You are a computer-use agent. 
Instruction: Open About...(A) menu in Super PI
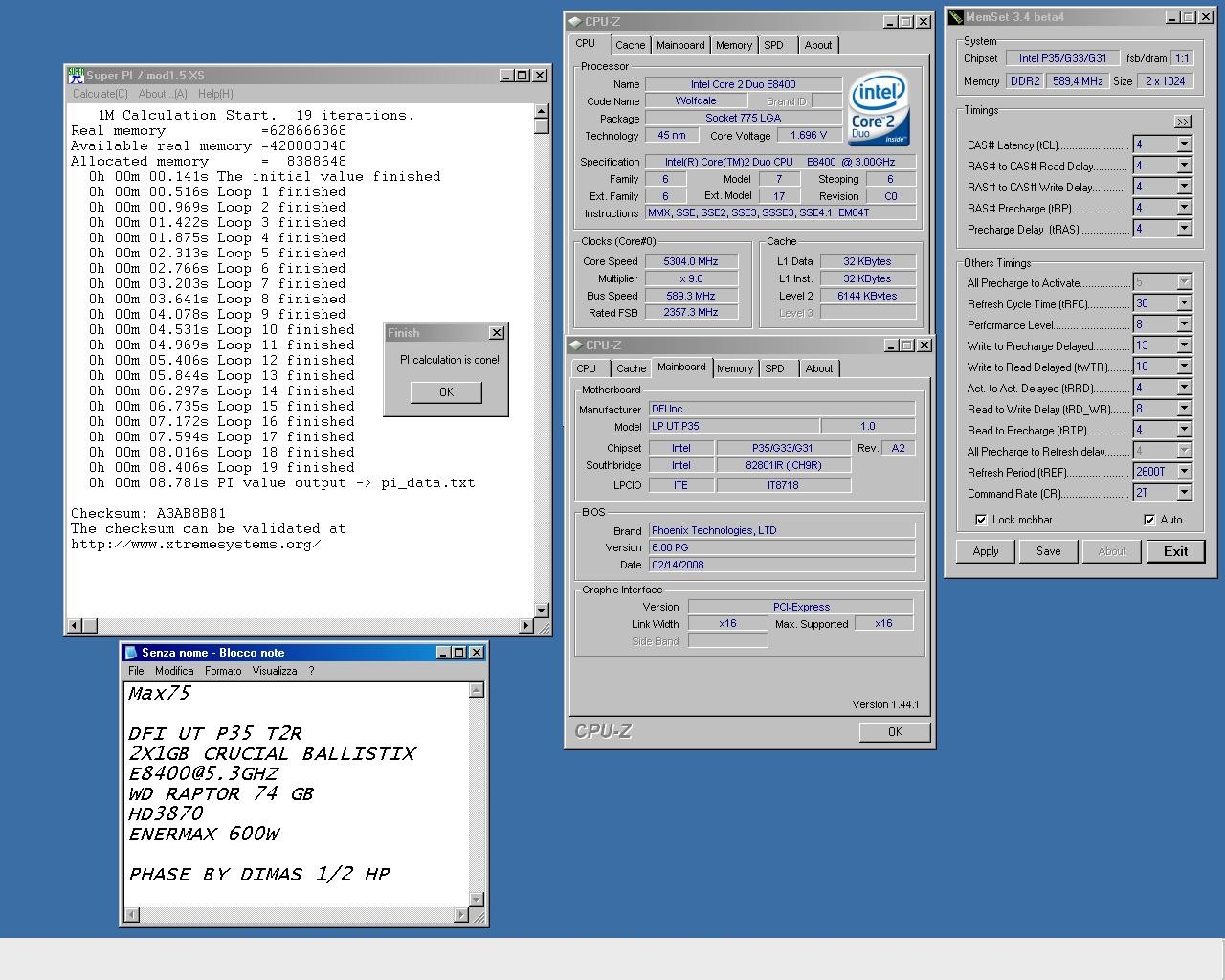coord(163,94)
